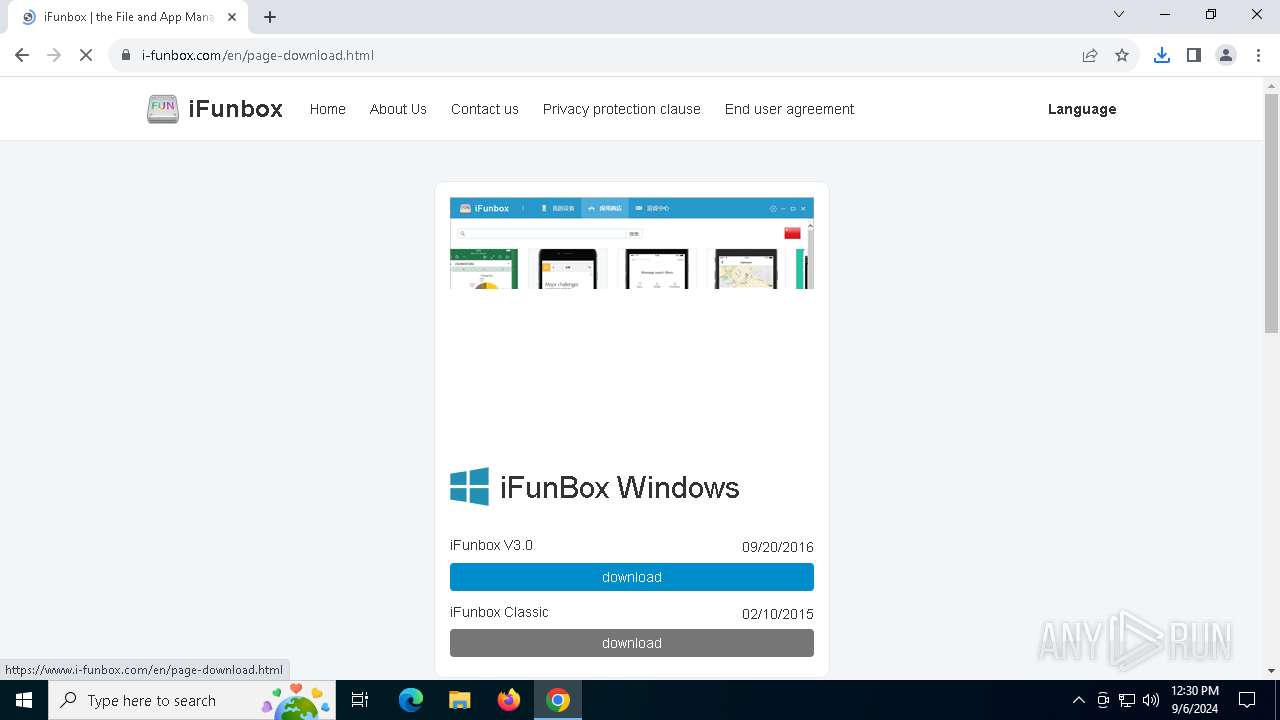Click the 09/20/2016 release date
Viewport: 1280px width, 720px height.
click(x=777, y=547)
